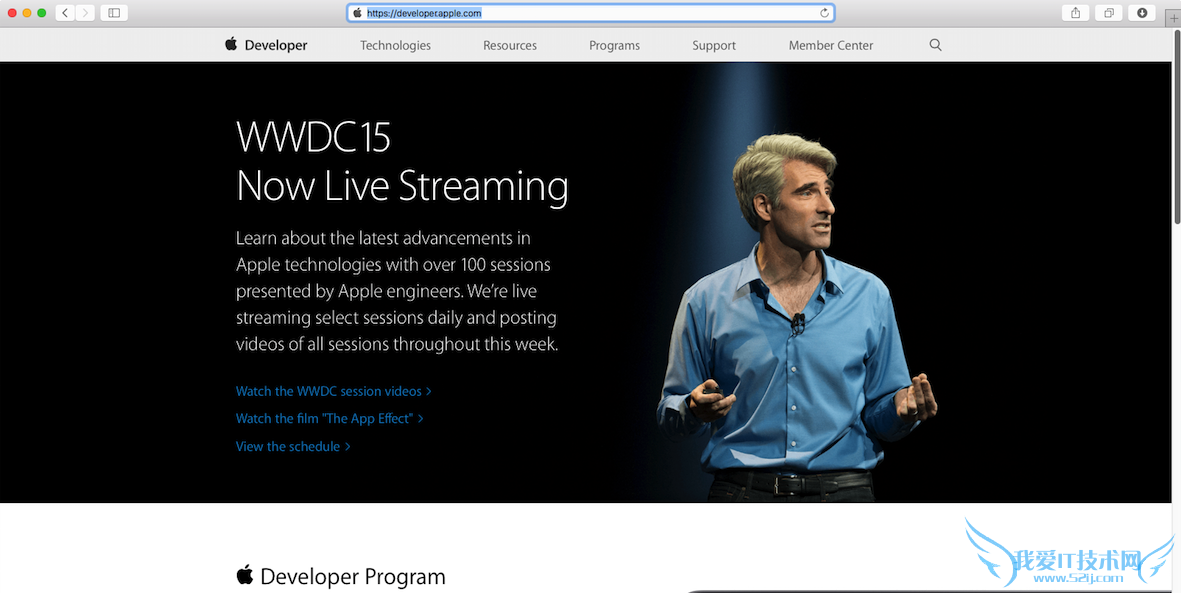Toggle the Safari sidebar button
This screenshot has height=593, width=1181.
pos(114,13)
